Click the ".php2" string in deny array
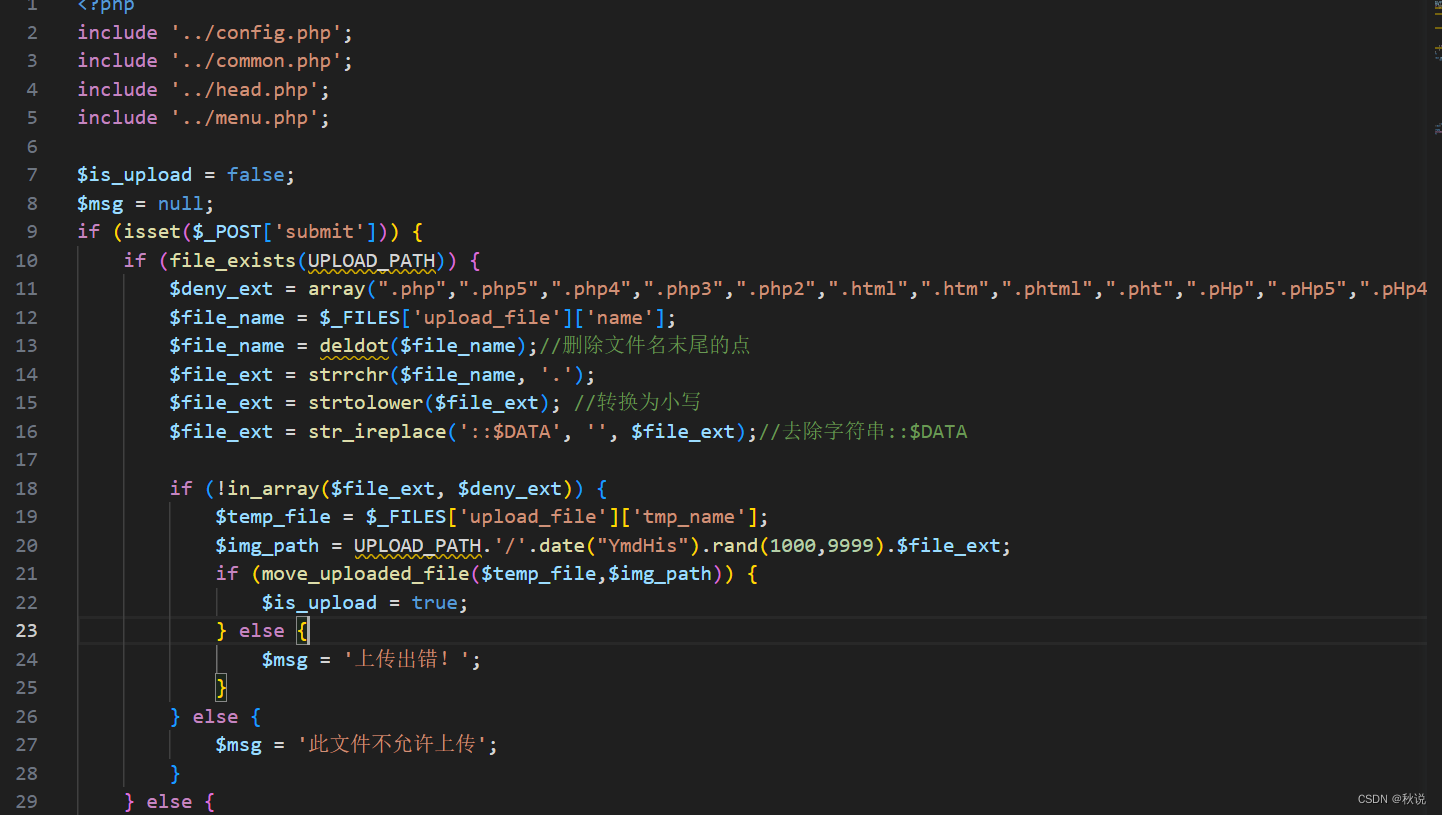The width and height of the screenshot is (1442, 815). (x=778, y=289)
